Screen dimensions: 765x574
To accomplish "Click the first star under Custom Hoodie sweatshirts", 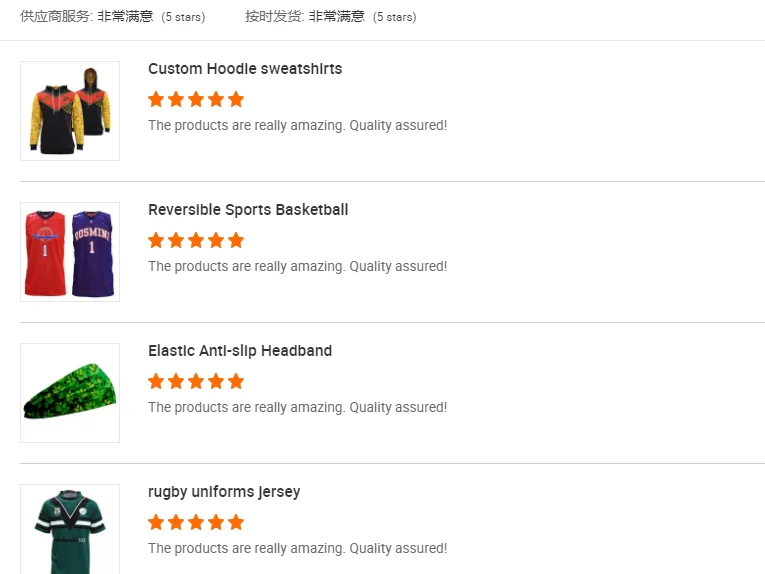I will 156,99.
